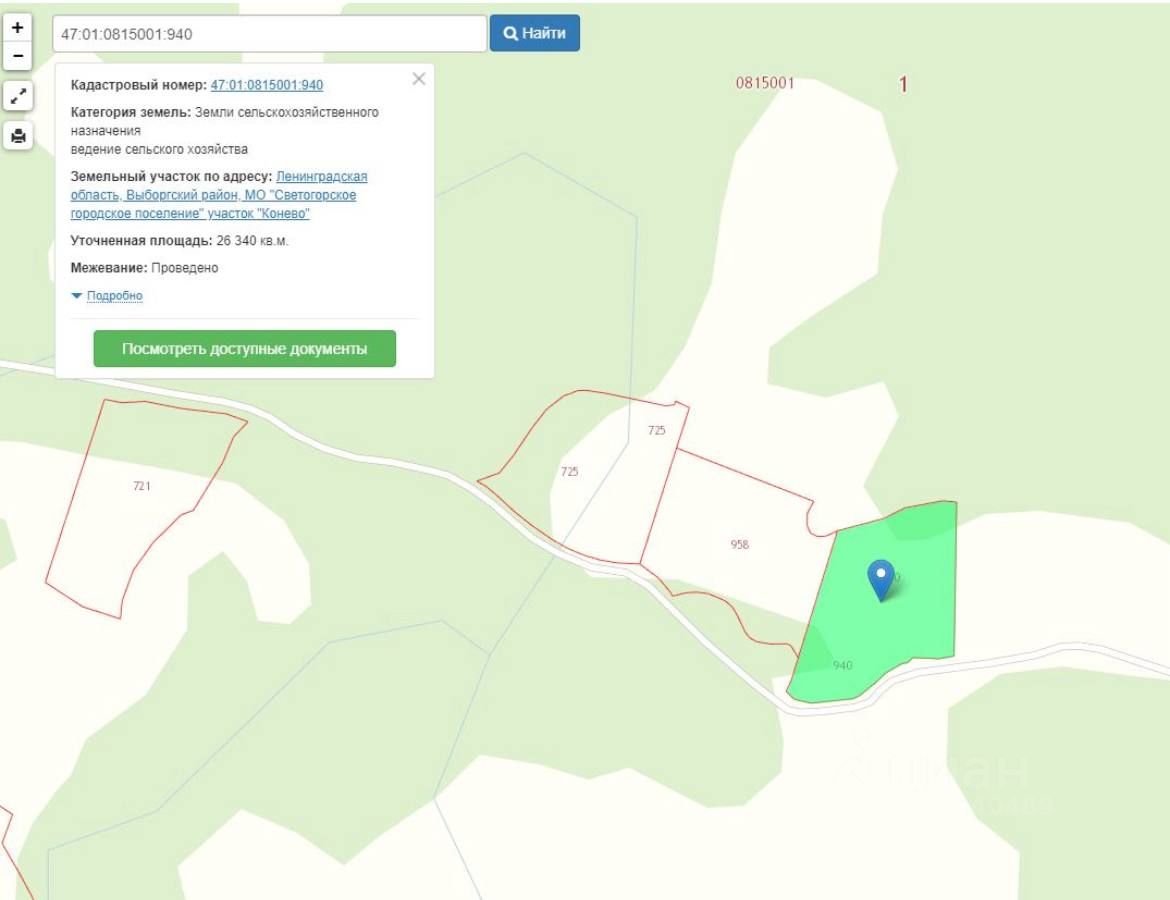Viewport: 1170px width, 900px height.
Task: Click the Подробно disclosure triangle
Action: (76, 296)
